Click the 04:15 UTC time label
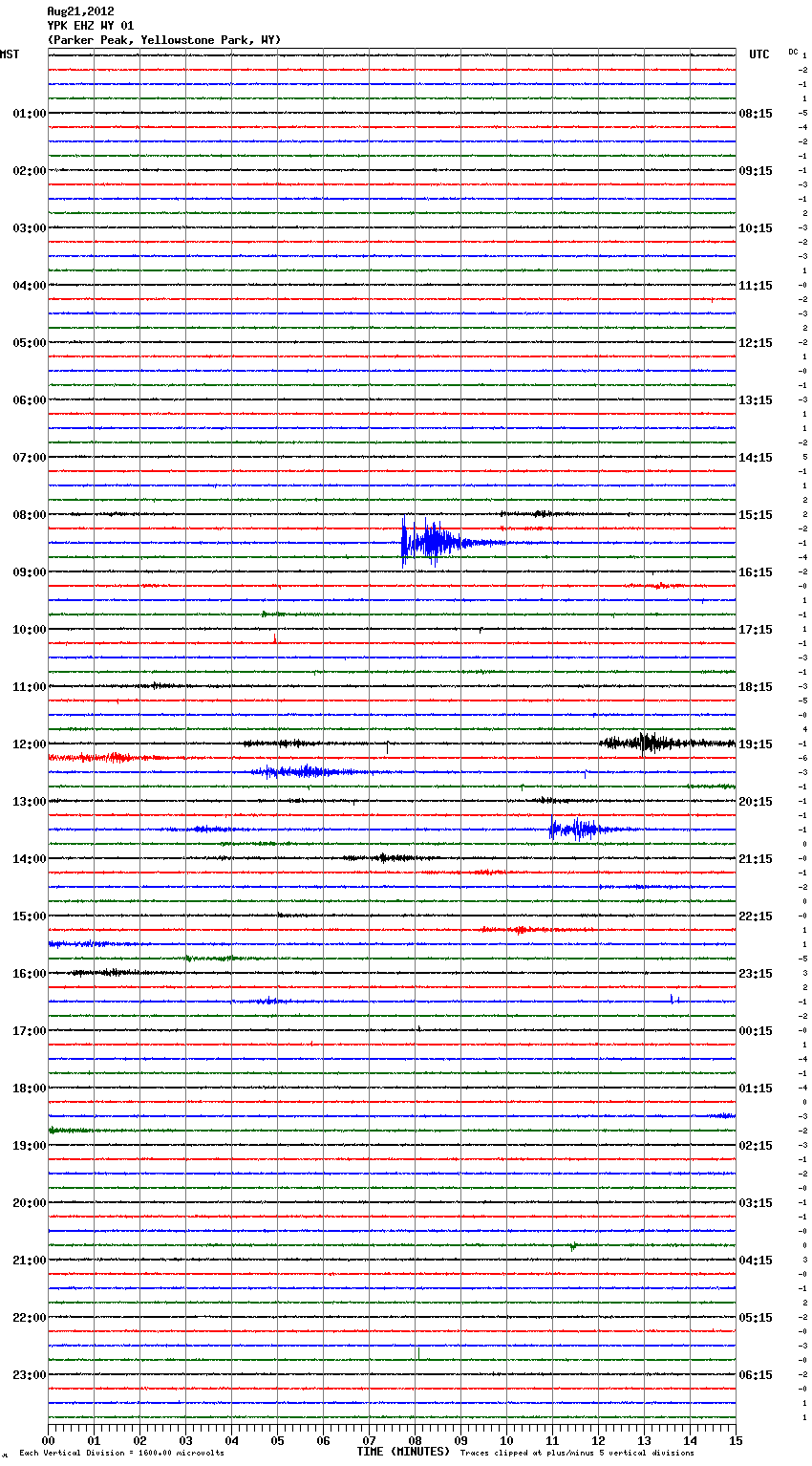Viewport: 812px width, 1466px height. pos(756,1261)
